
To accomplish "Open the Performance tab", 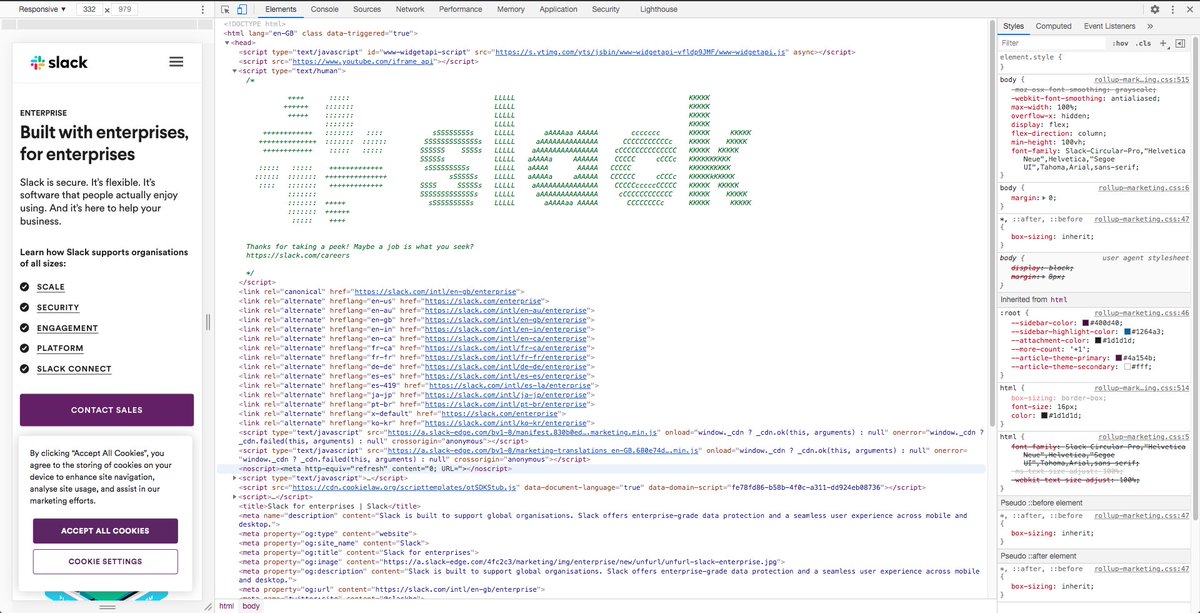I will coord(460,9).
